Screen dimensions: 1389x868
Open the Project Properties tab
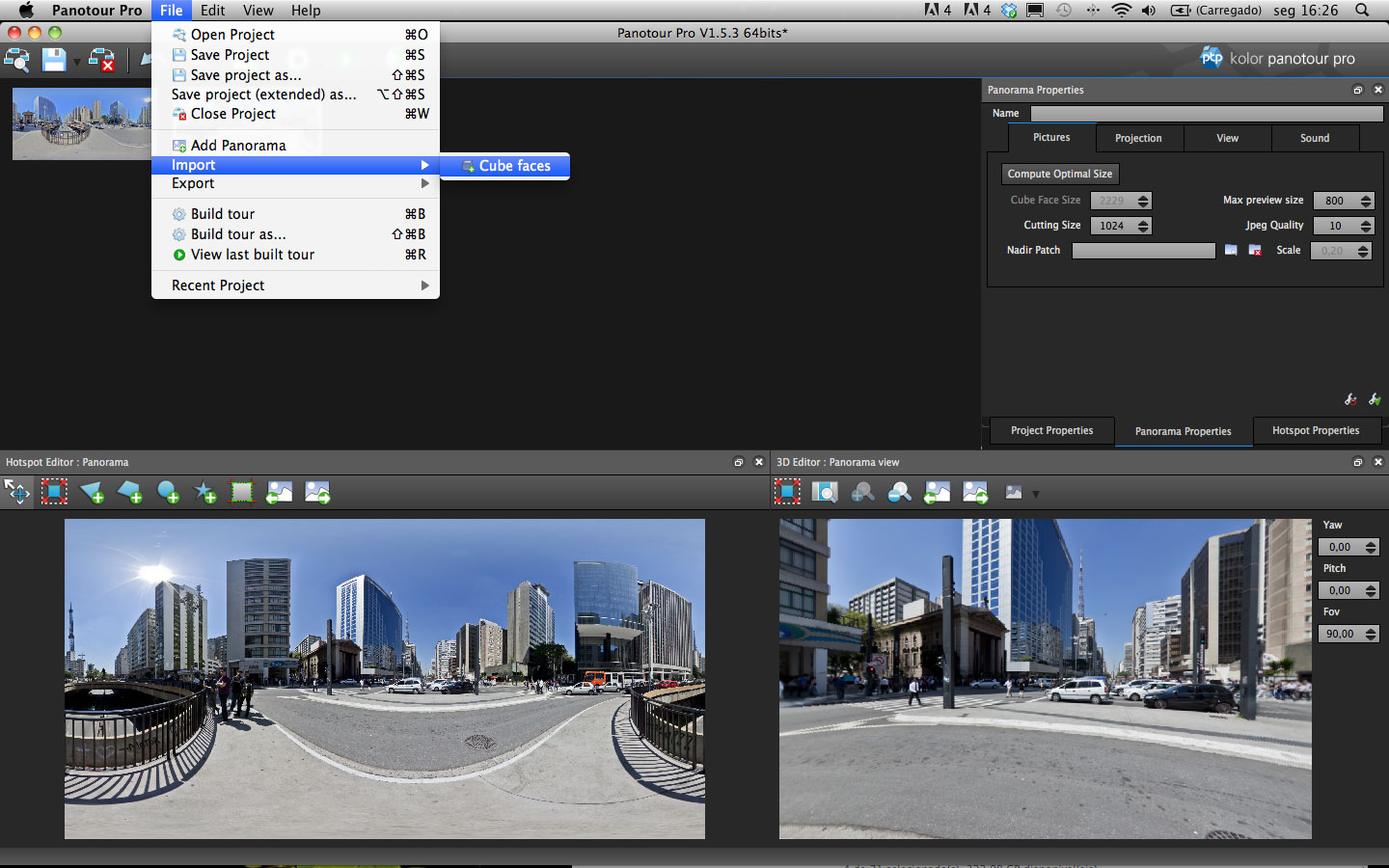[1051, 431]
